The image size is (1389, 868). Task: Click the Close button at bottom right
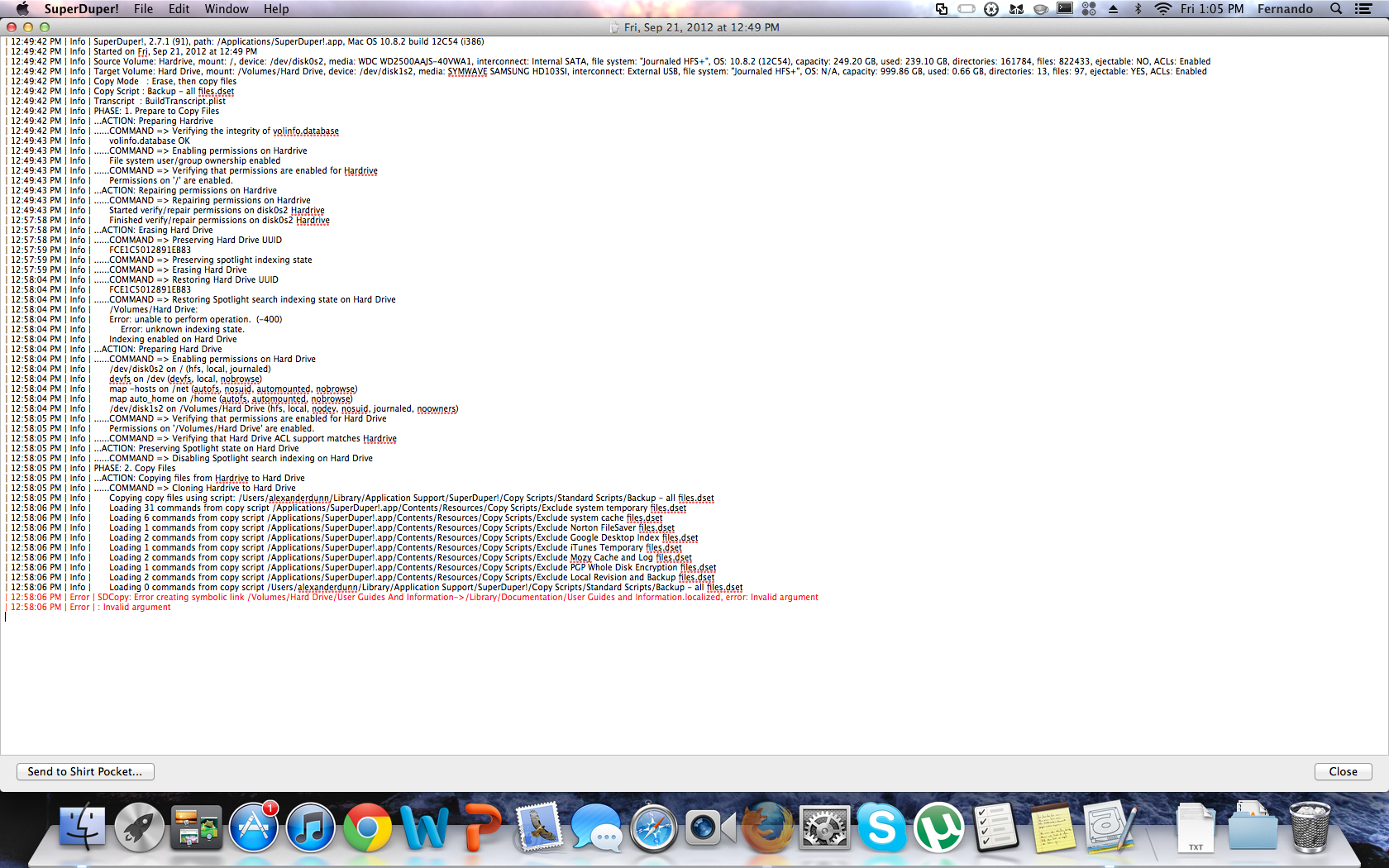pos(1343,771)
